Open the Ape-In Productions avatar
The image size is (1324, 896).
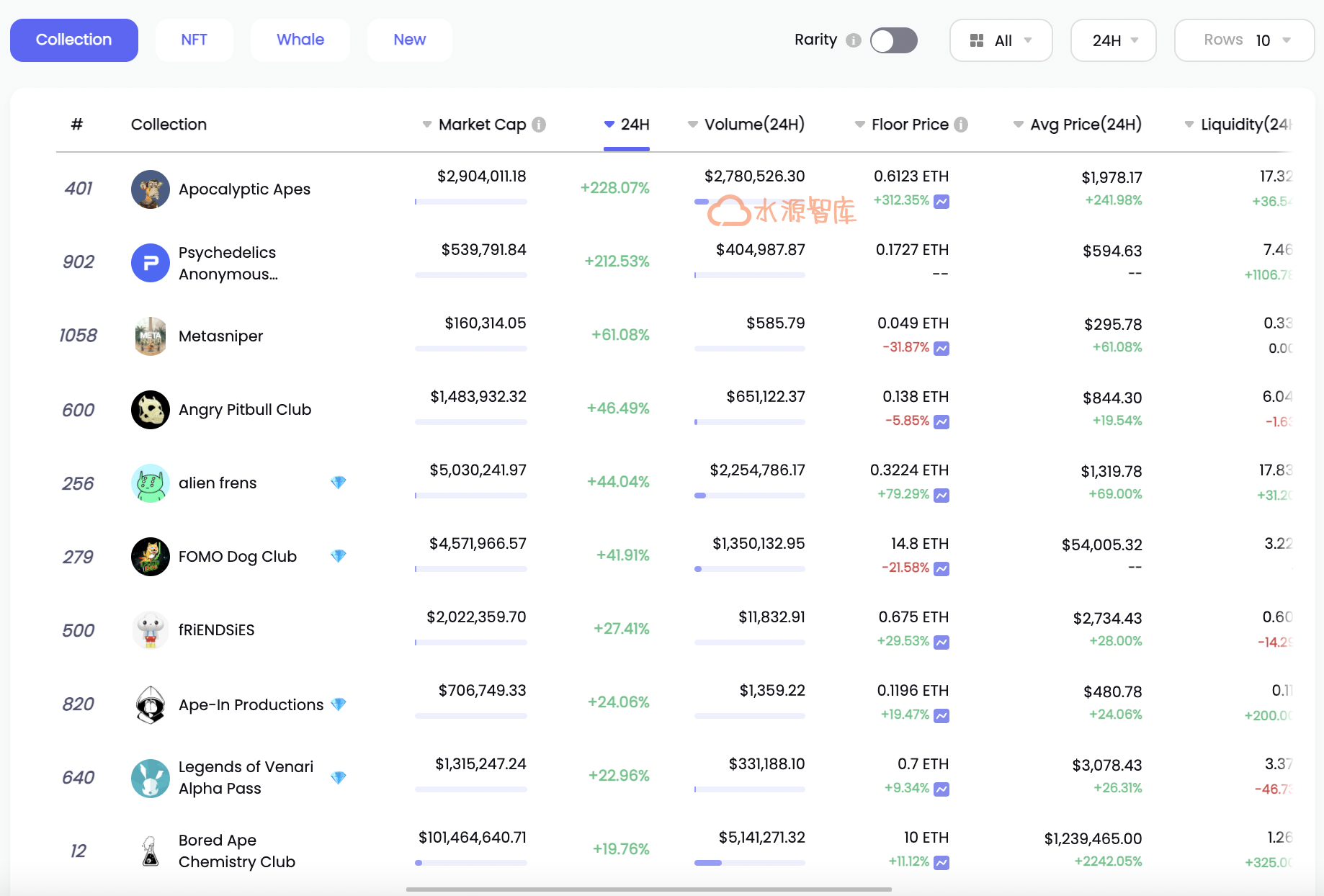[151, 704]
